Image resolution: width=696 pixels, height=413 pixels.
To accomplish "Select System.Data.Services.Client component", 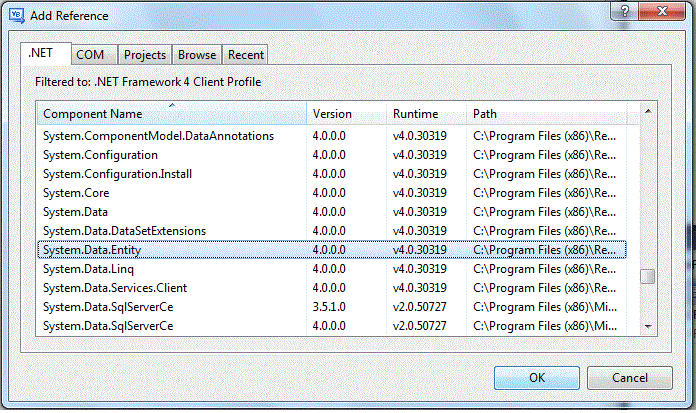I will pos(332,288).
